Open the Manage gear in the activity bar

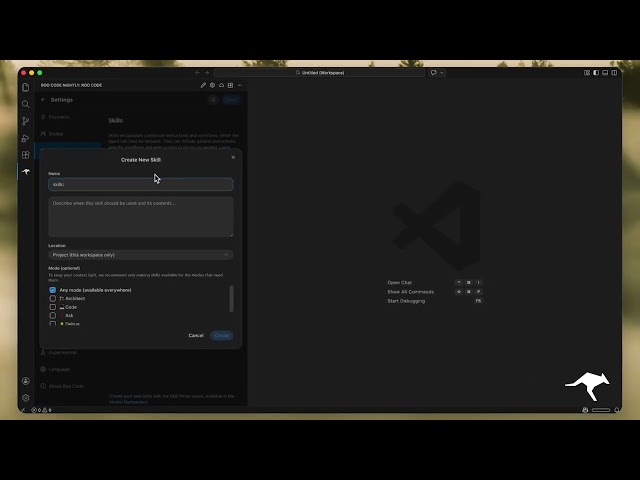26,398
